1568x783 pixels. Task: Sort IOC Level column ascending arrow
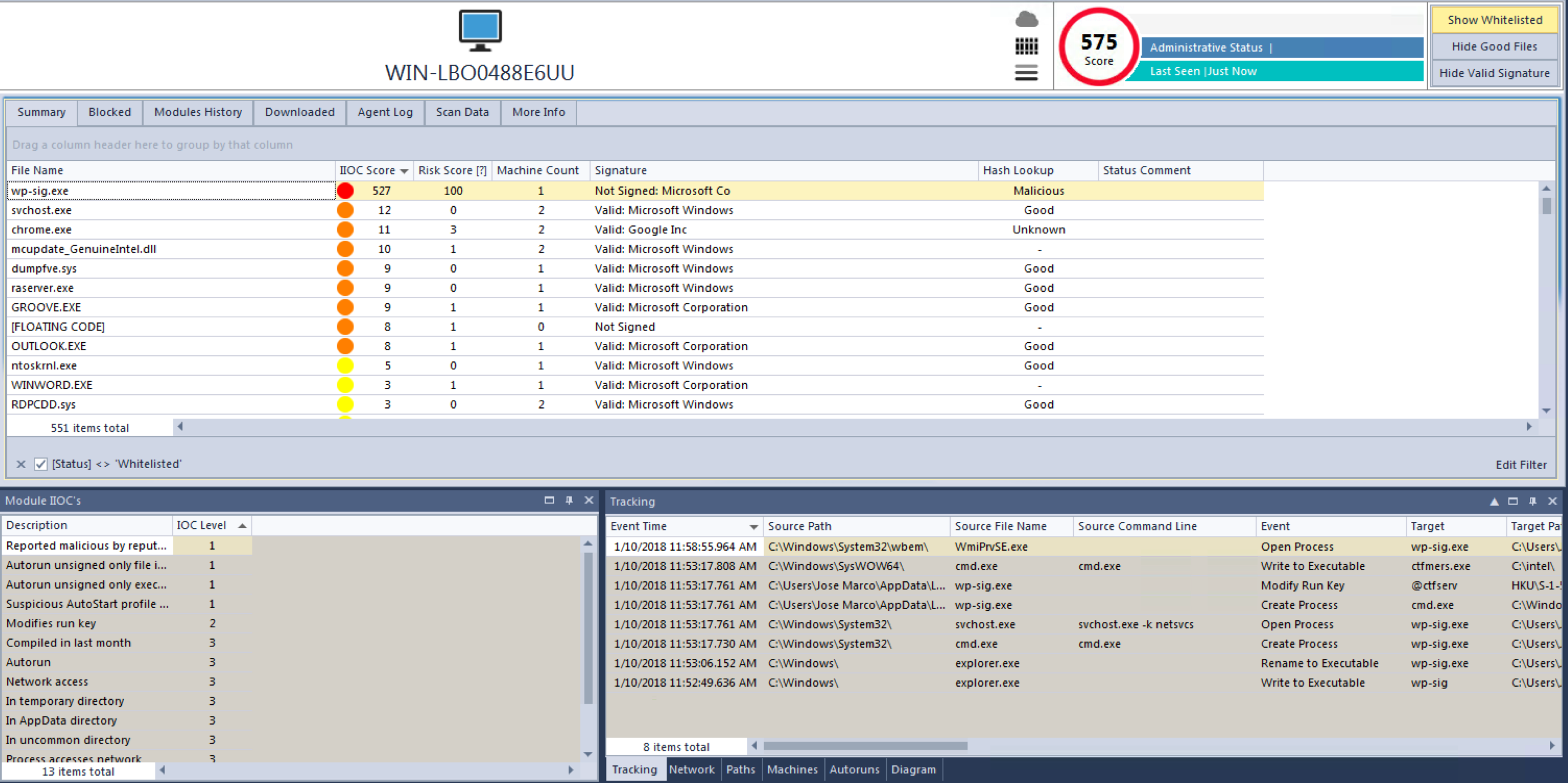tap(242, 526)
